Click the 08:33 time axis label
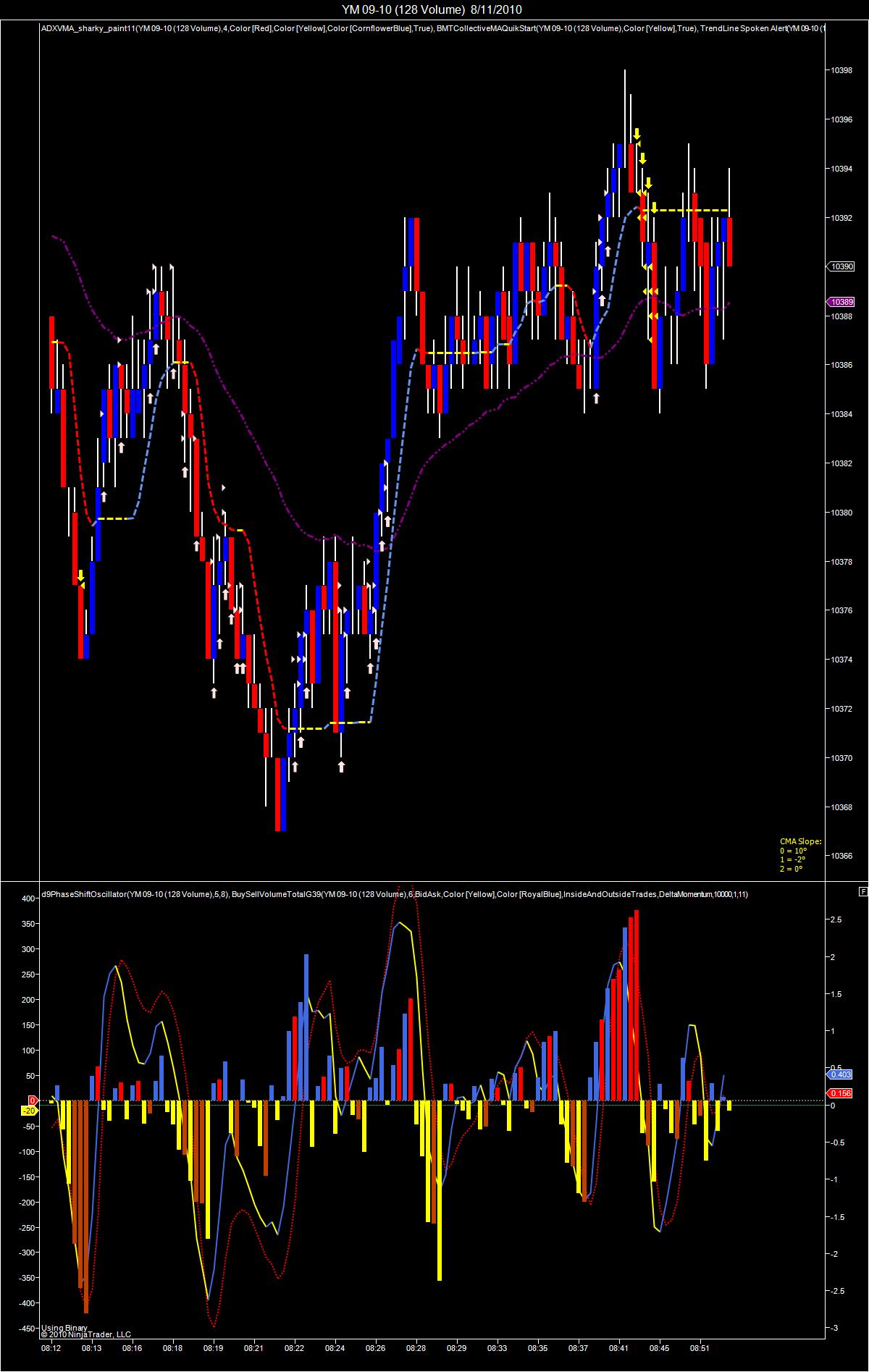 497,1349
